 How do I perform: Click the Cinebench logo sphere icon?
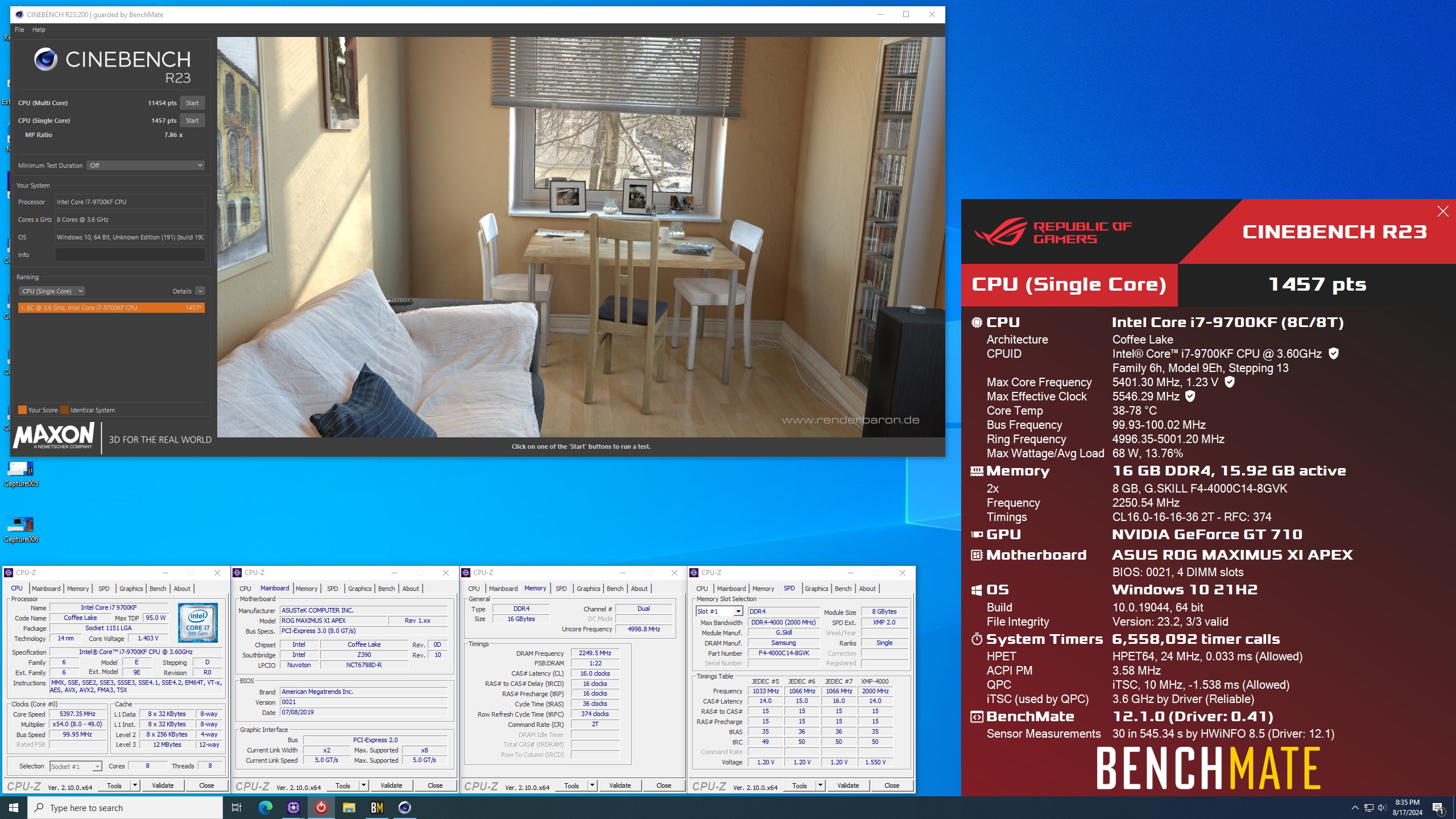(x=45, y=59)
